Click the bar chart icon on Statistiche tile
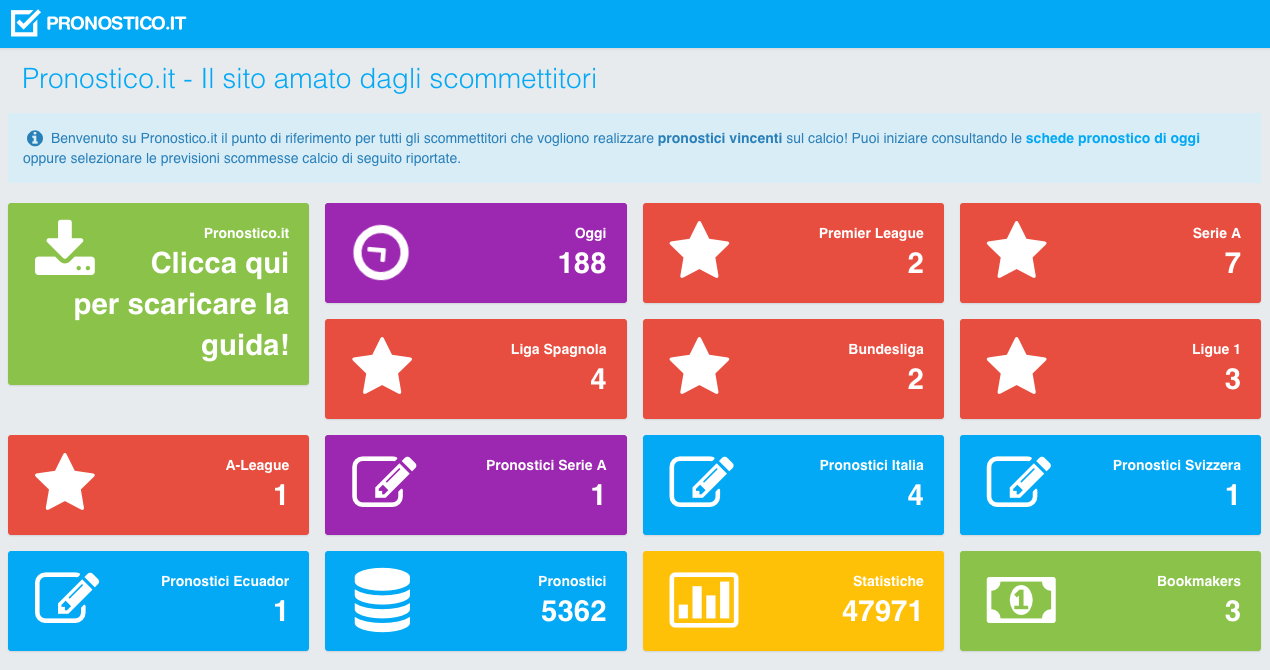This screenshot has width=1270, height=670. click(x=704, y=600)
